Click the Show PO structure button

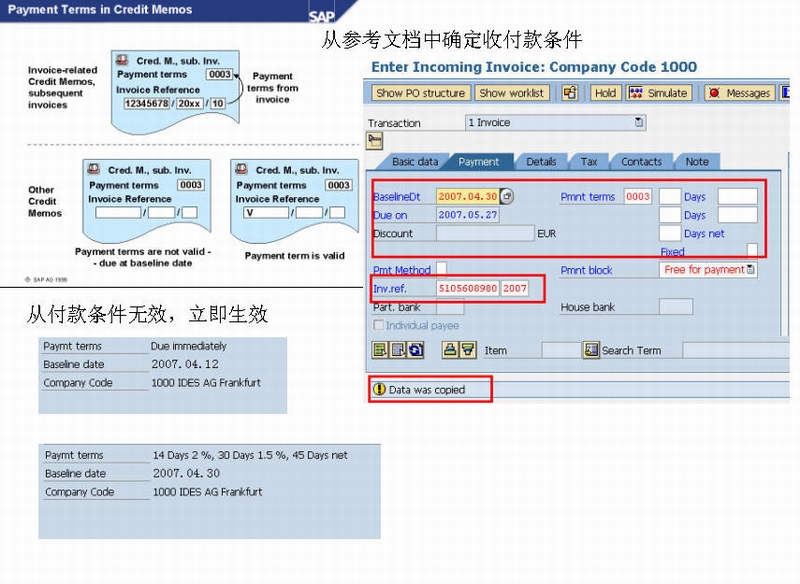tap(422, 93)
